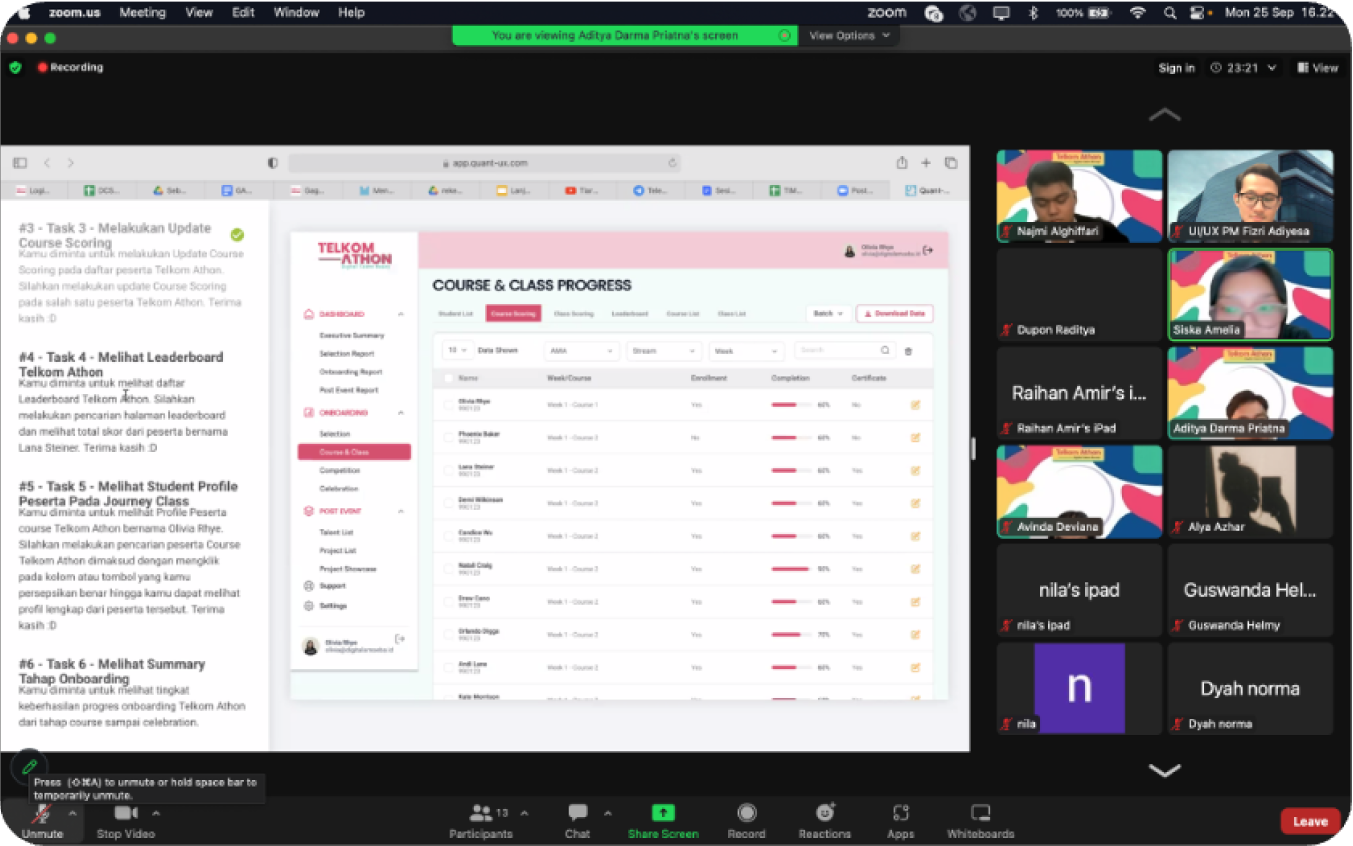Open the View layout button
1353x846 pixels.
(x=1317, y=68)
